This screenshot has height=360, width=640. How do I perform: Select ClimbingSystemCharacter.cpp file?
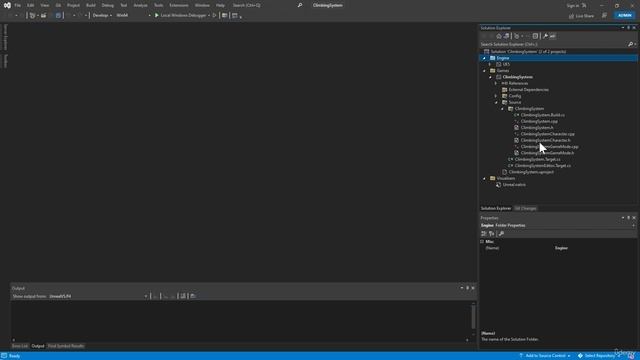click(x=547, y=134)
